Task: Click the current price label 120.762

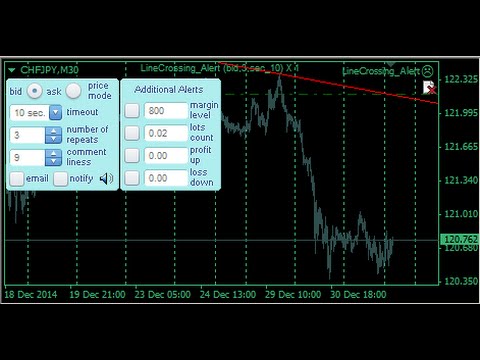Action: 460,239
